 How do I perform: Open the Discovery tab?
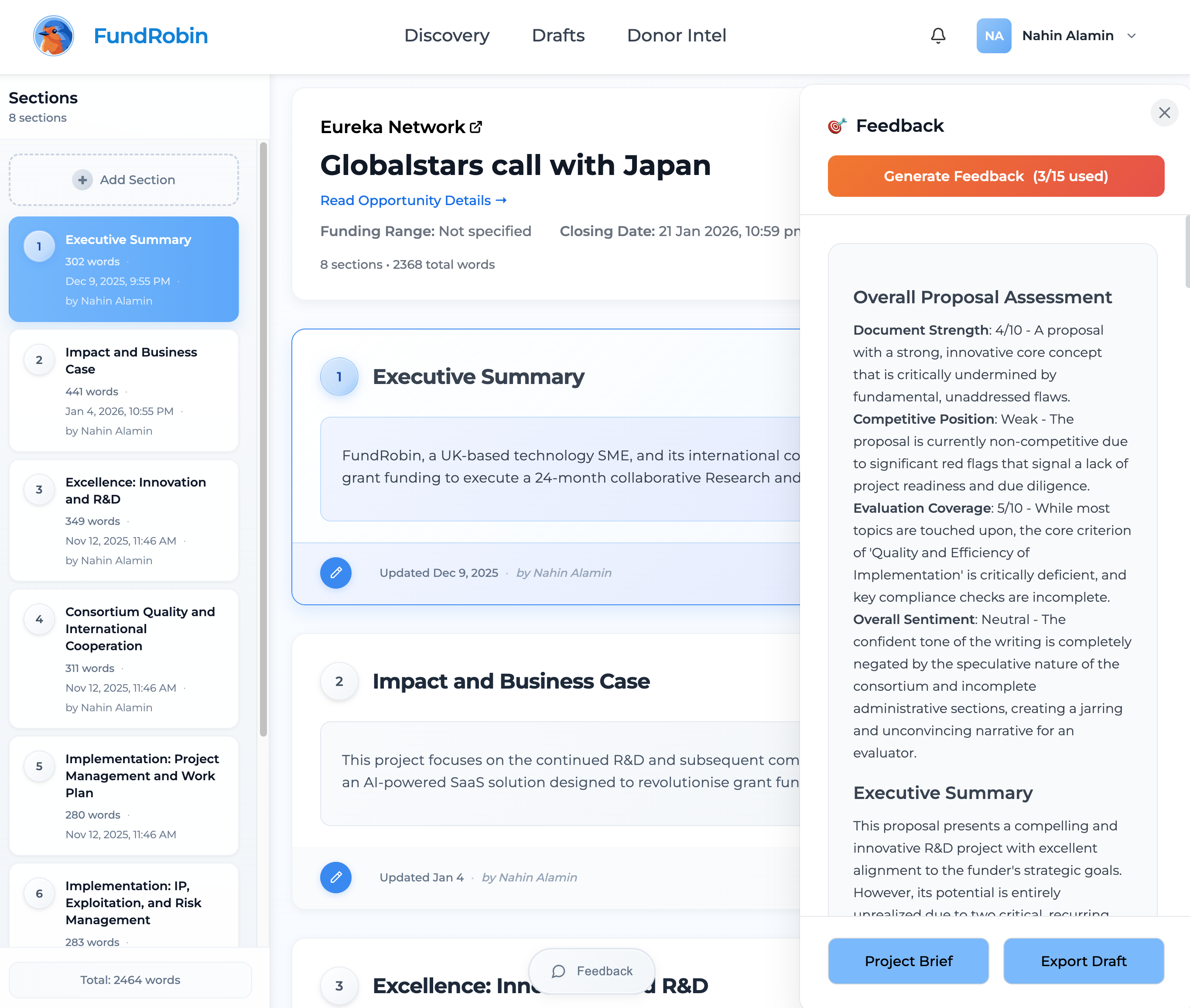pyautogui.click(x=447, y=35)
